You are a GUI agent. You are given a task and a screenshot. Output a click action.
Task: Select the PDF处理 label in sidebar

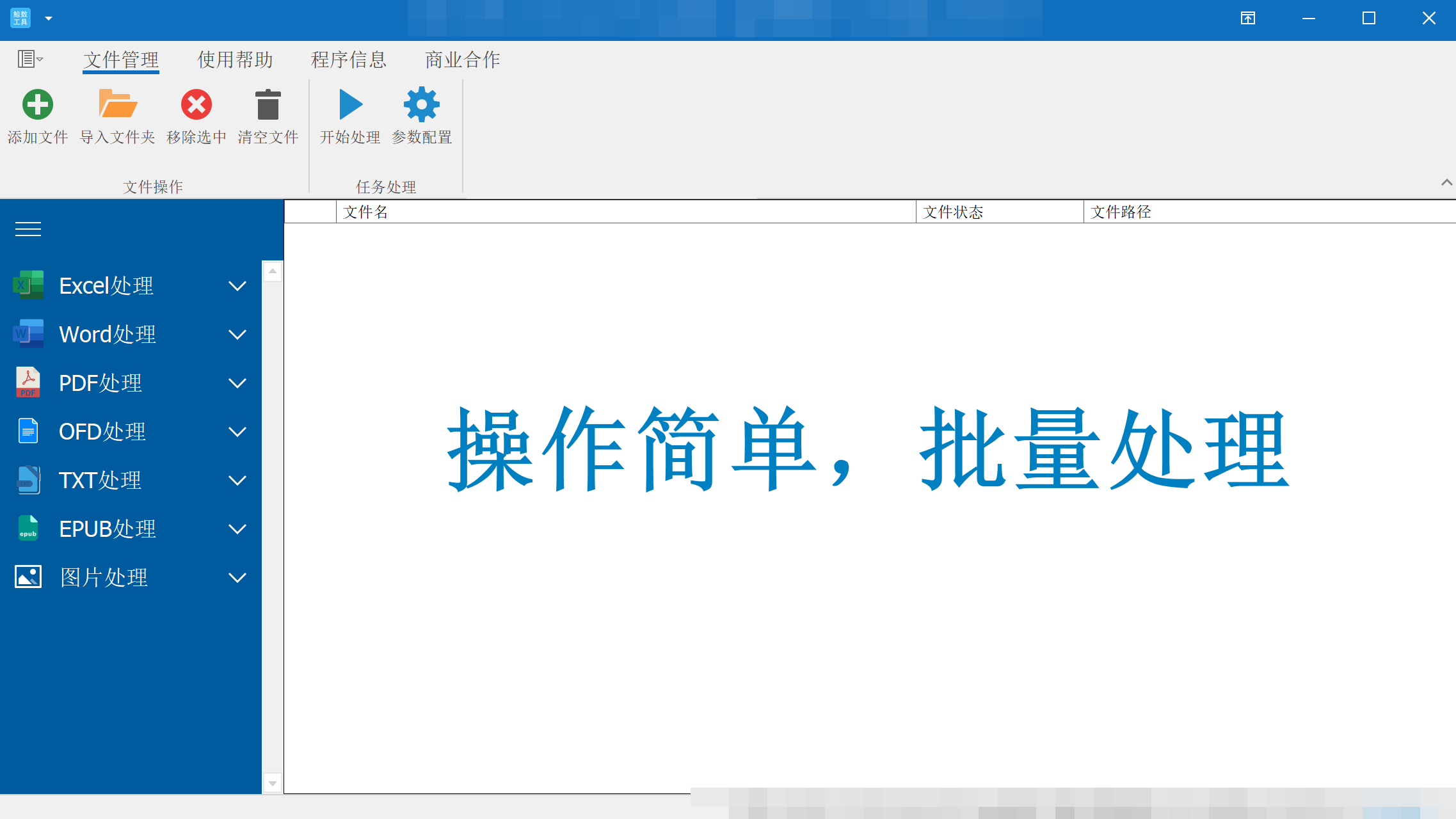pos(100,383)
